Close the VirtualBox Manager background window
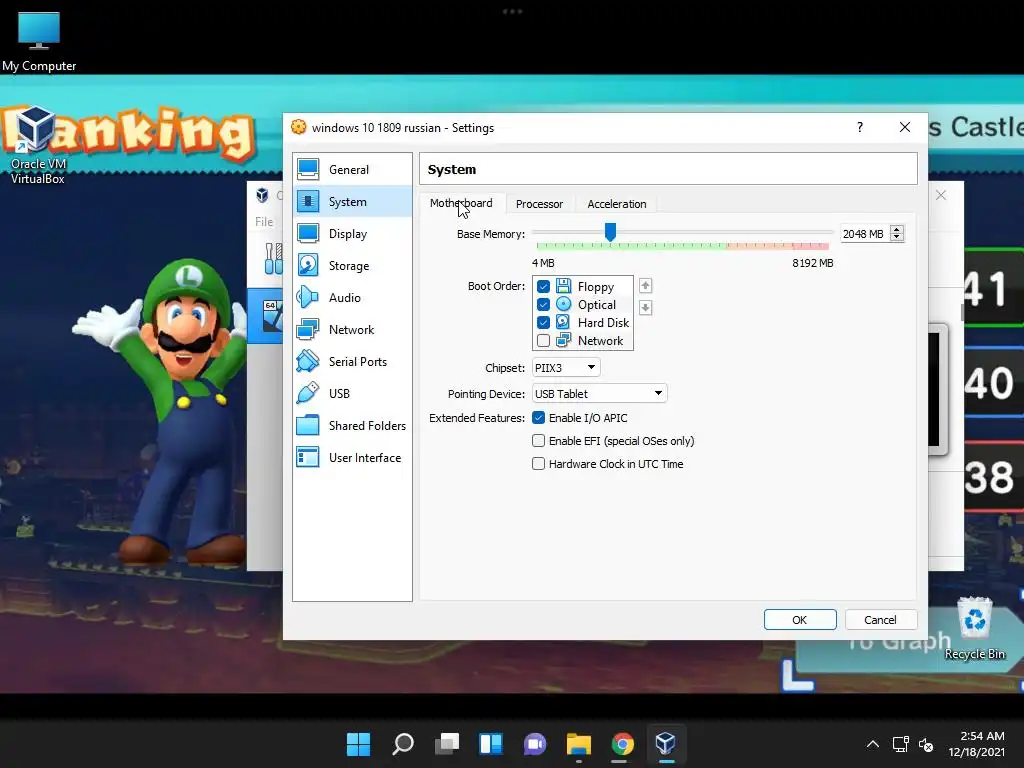The height and width of the screenshot is (768, 1024). (x=941, y=195)
